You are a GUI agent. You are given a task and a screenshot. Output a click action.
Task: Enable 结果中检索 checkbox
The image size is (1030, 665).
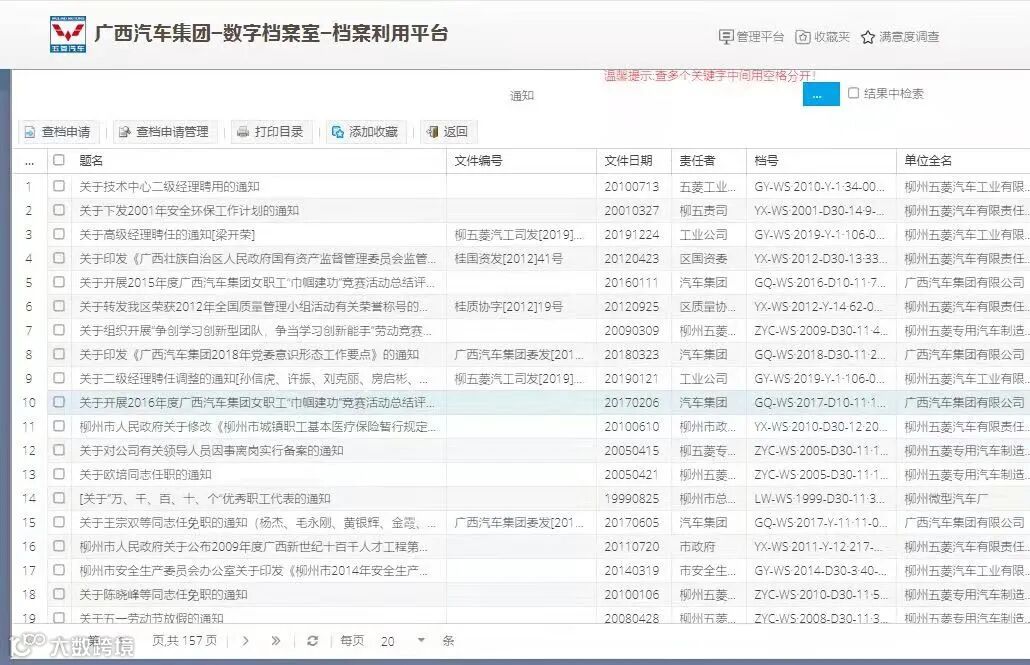click(x=853, y=93)
